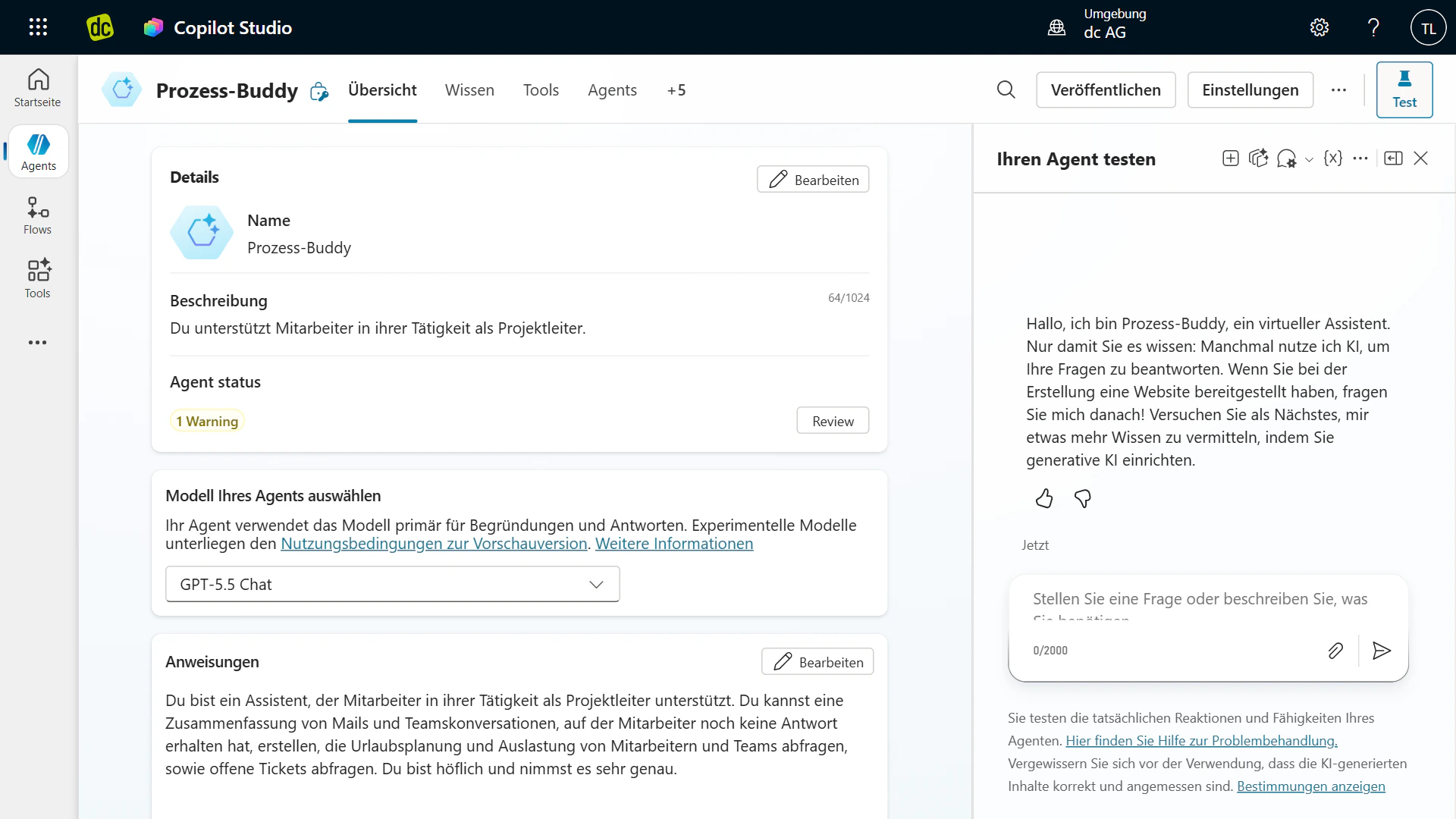Screen dimensions: 1456x819
Task: Click the Copilot Studio colorful logo
Action: 153,27
